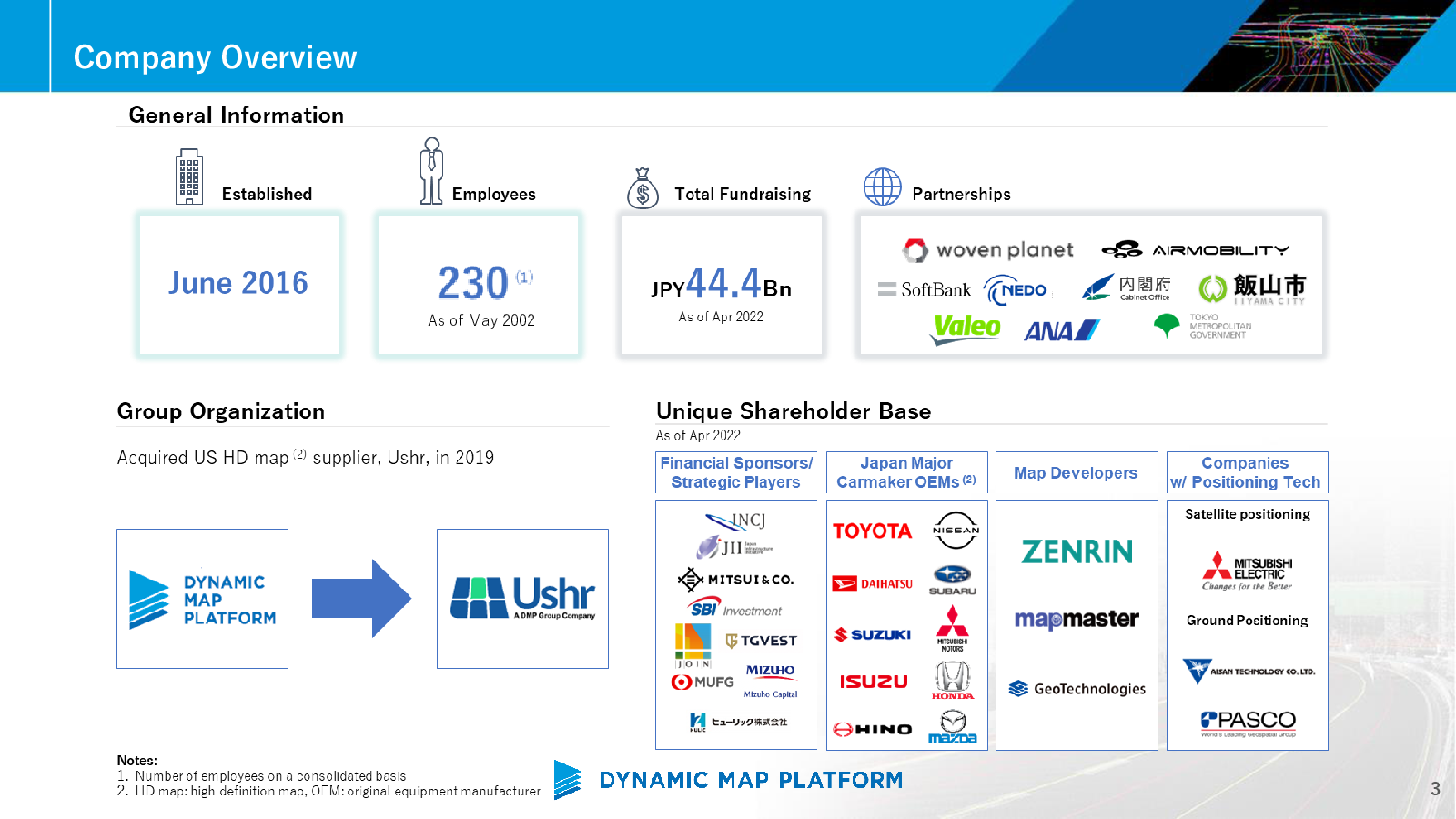Click the Toyota logo
The width and height of the screenshot is (1456, 819).
872,531
